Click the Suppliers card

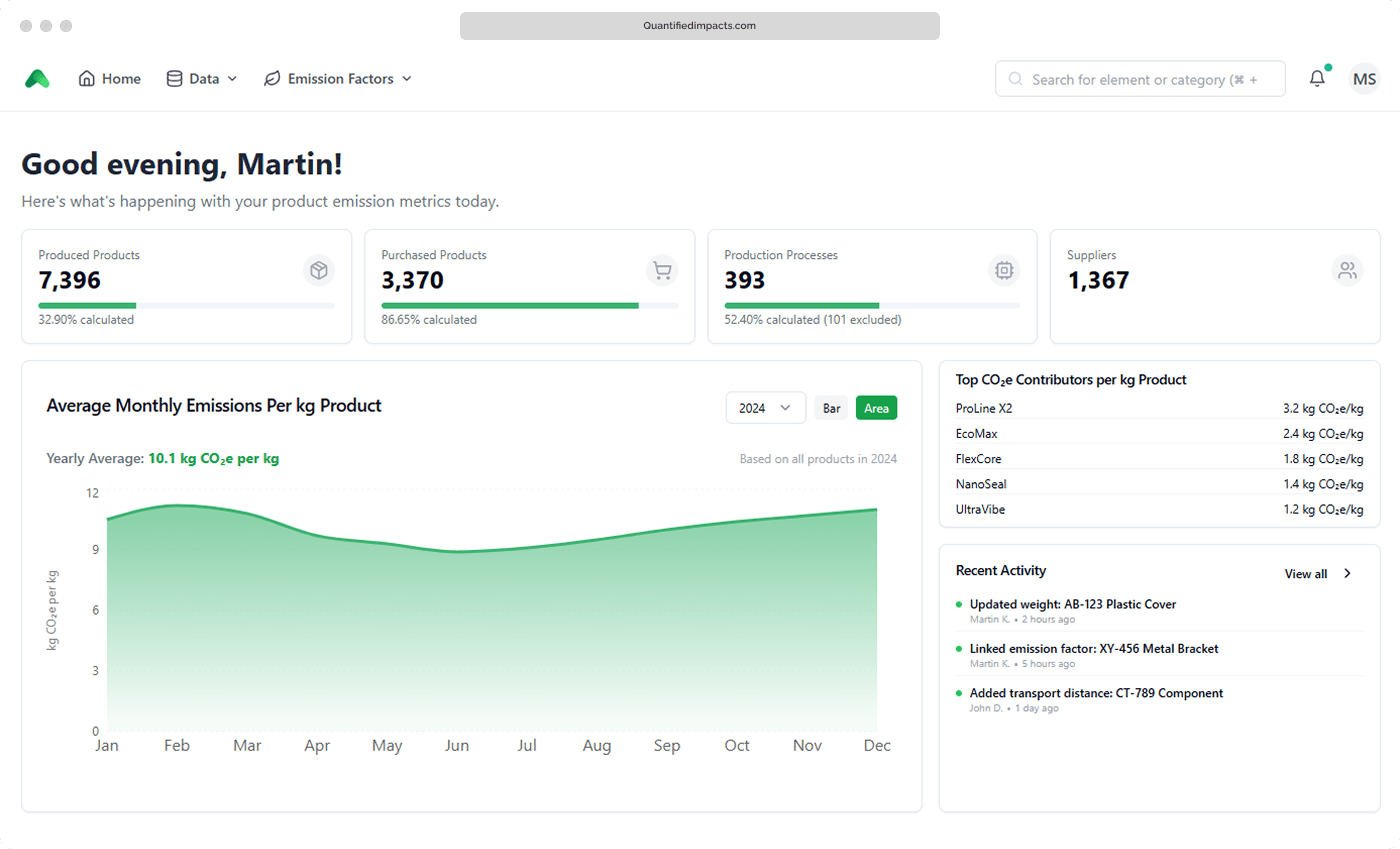[x=1215, y=287]
